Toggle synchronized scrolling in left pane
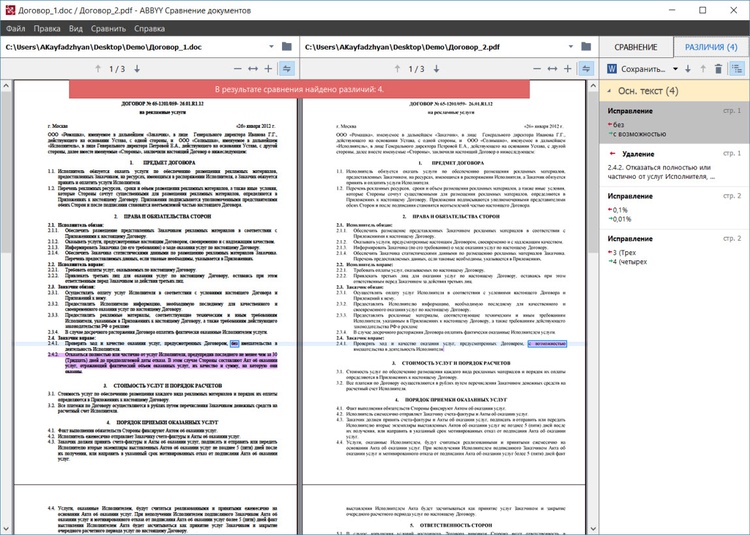 [x=287, y=69]
